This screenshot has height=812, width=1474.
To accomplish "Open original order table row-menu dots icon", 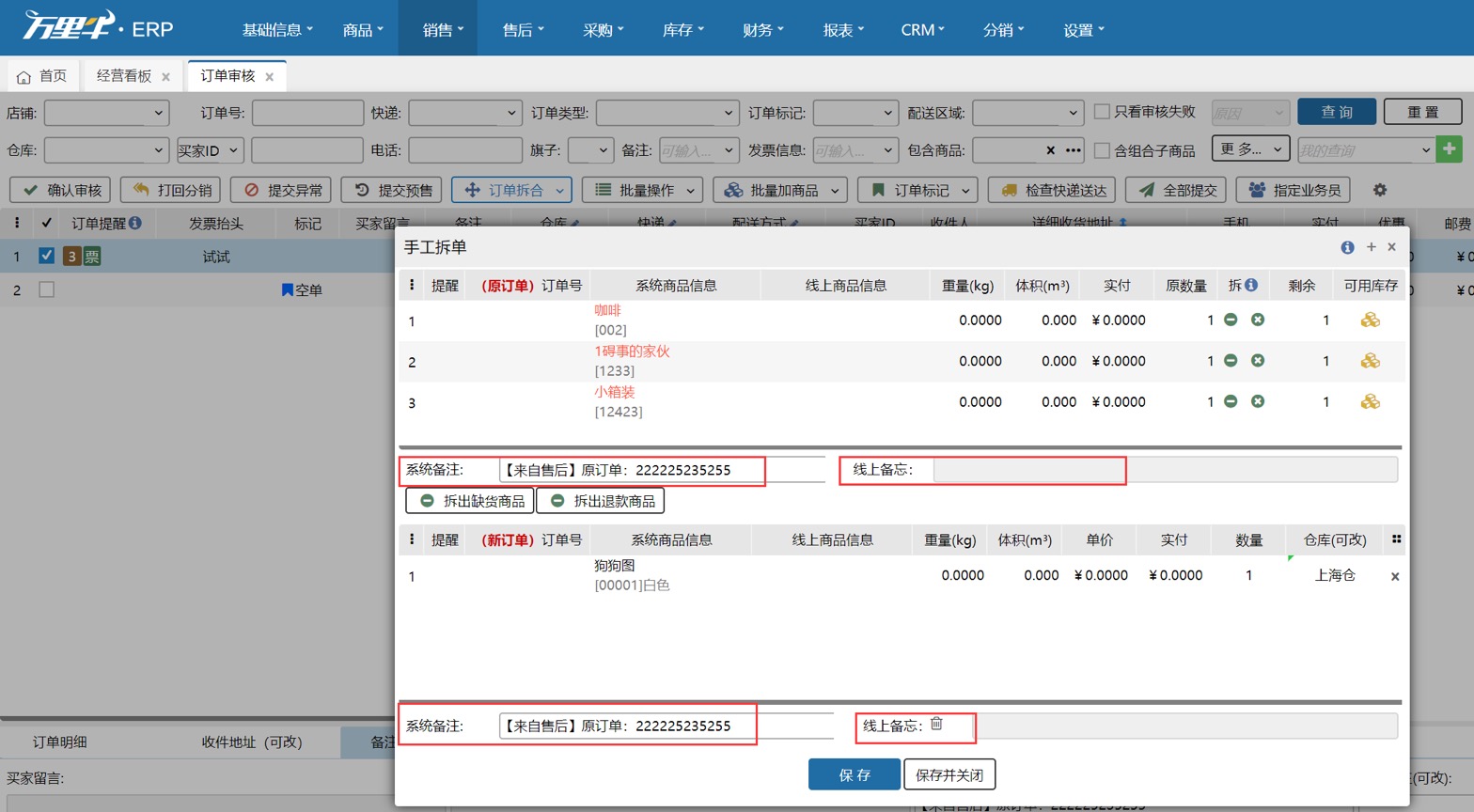I will click(411, 285).
